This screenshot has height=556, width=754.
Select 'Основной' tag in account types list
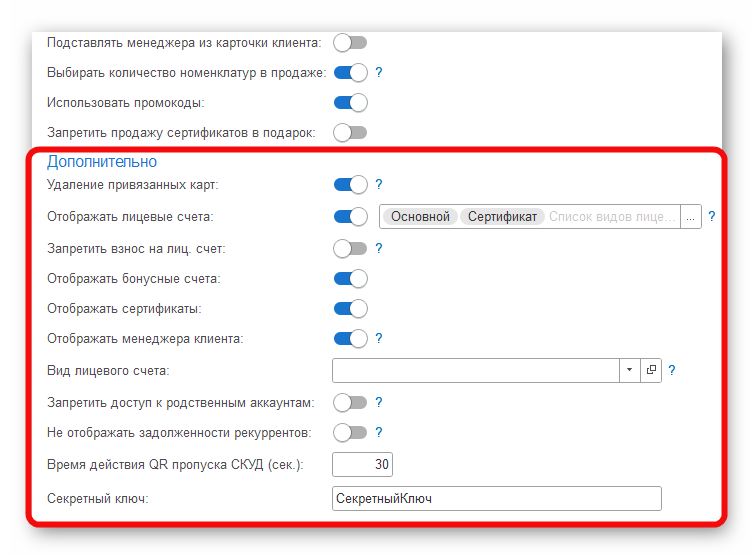click(x=420, y=217)
